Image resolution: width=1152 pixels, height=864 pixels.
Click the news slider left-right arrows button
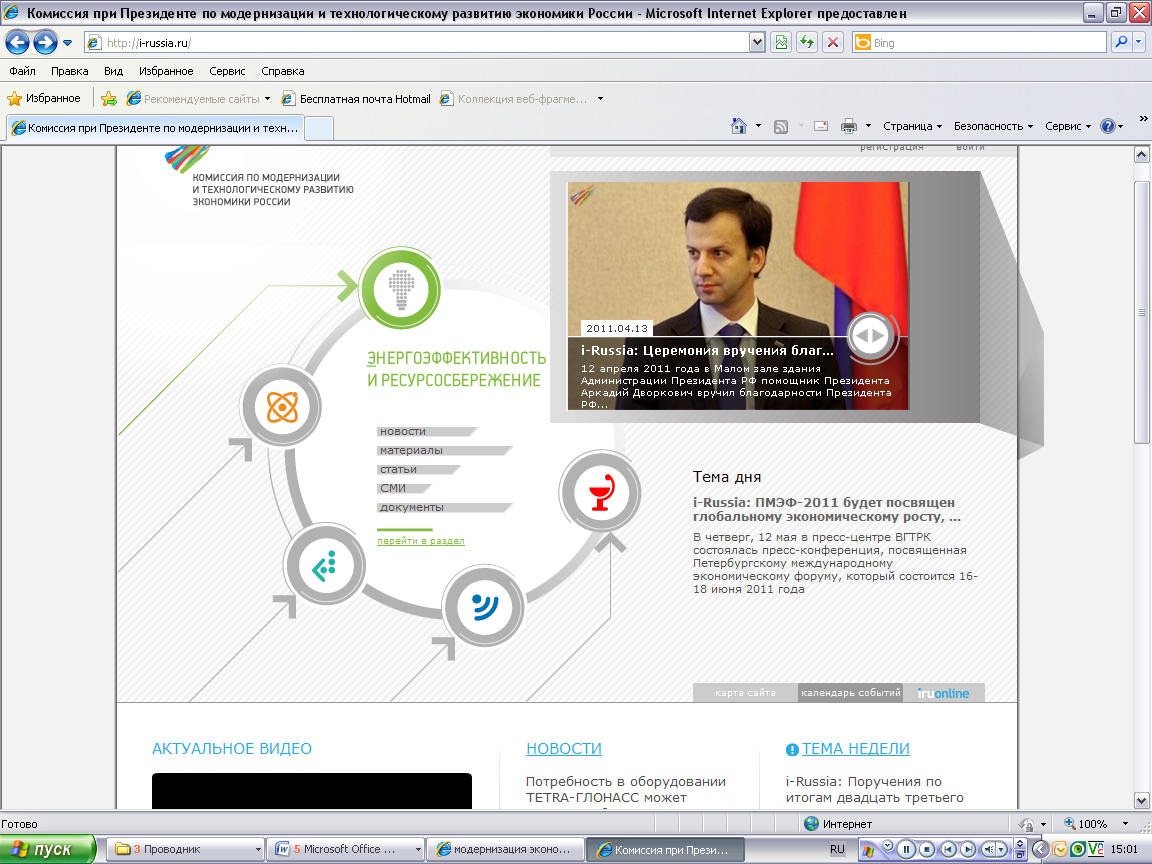tap(871, 336)
